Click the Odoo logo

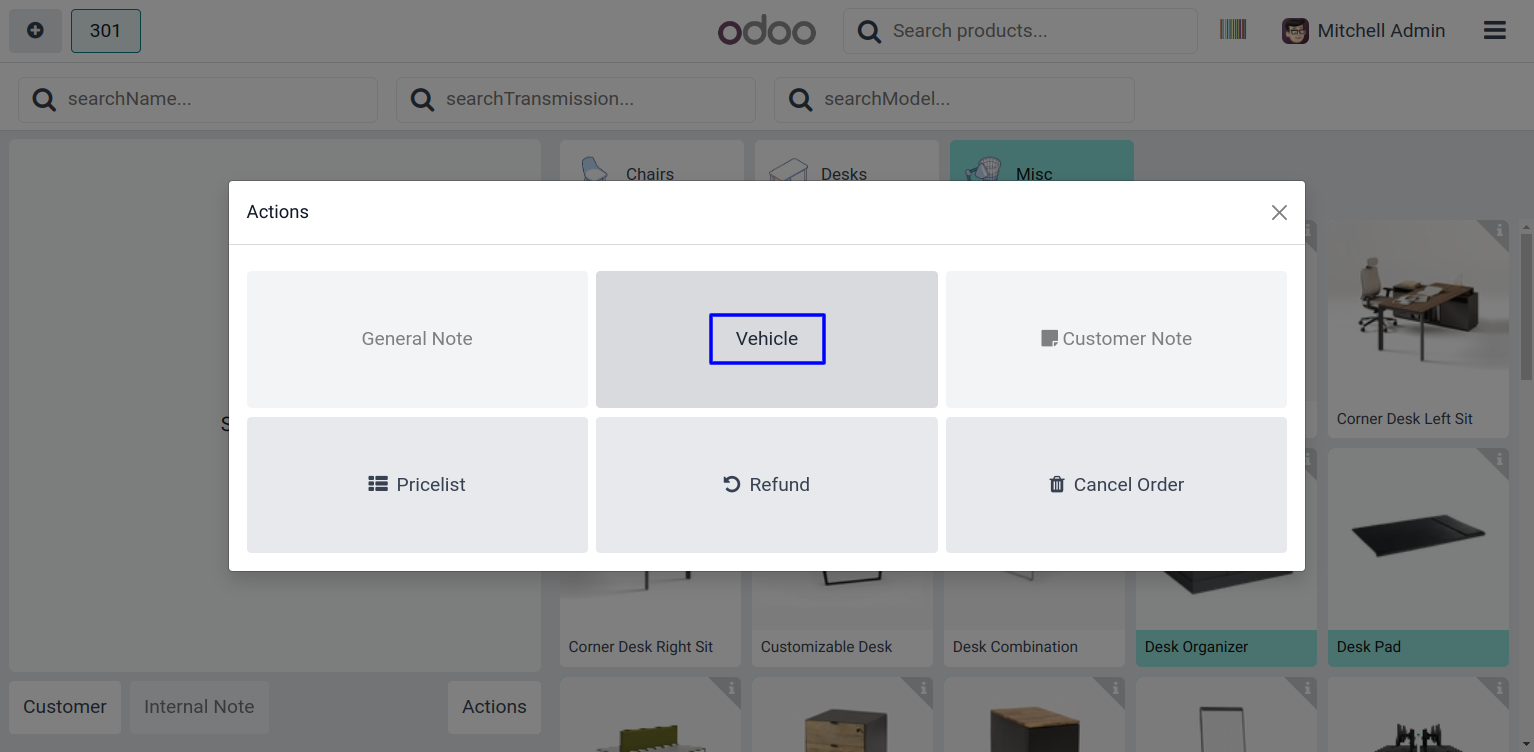pyautogui.click(x=766, y=31)
